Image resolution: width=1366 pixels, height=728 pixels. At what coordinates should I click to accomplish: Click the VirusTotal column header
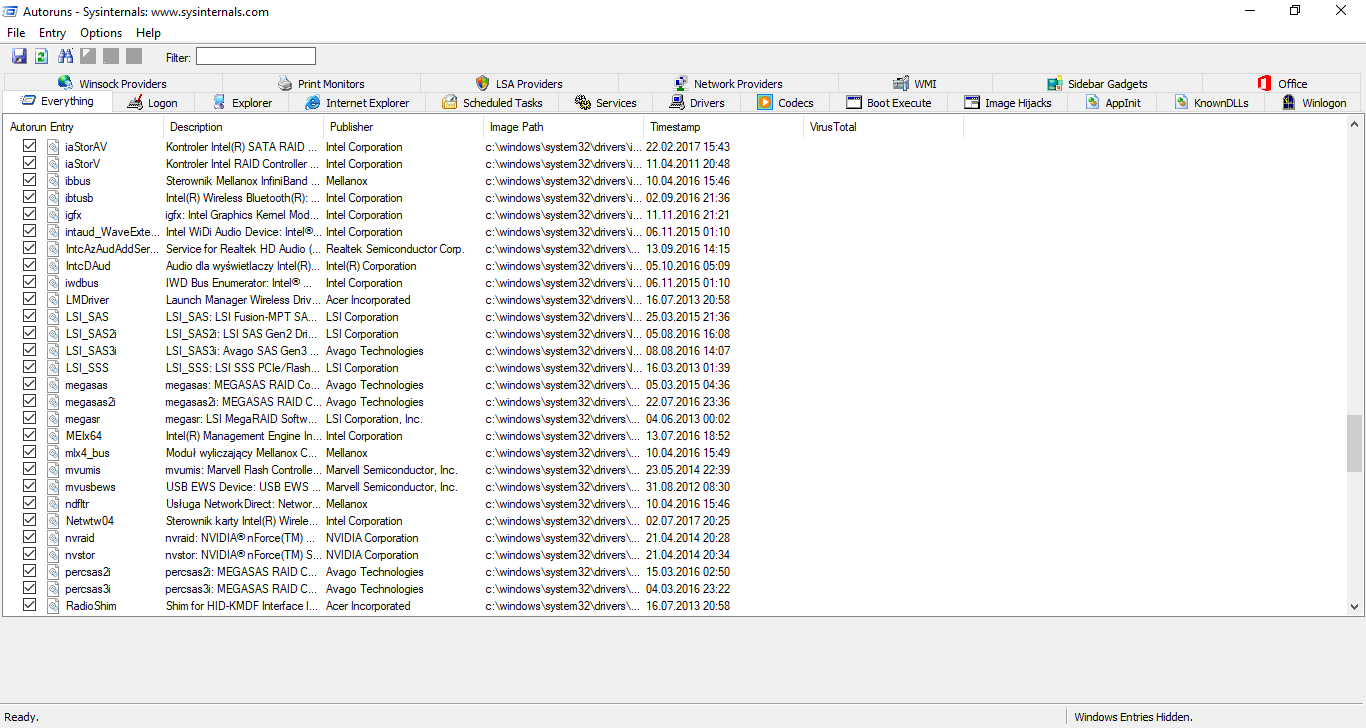tap(883, 127)
